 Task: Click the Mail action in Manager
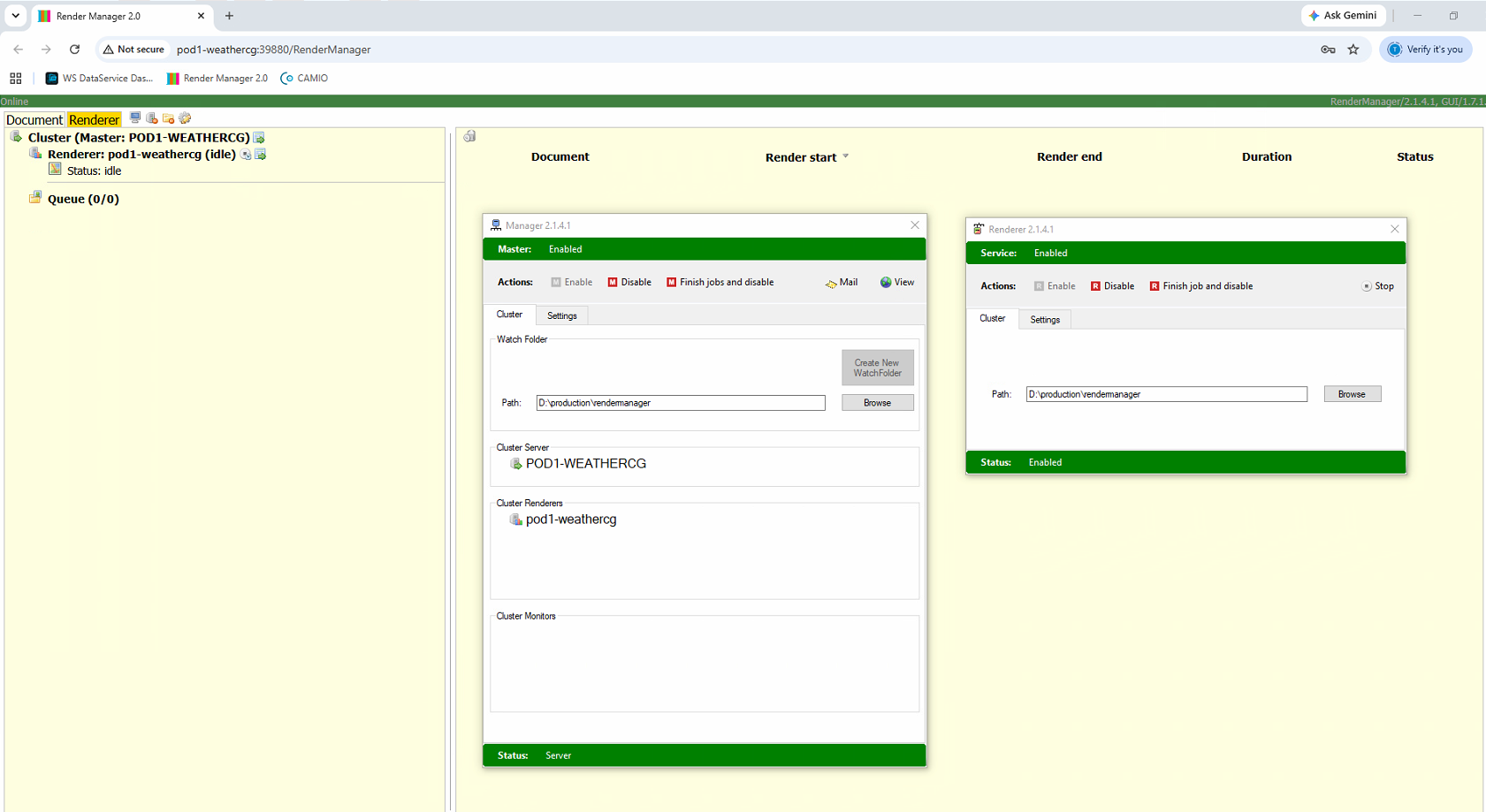point(842,283)
